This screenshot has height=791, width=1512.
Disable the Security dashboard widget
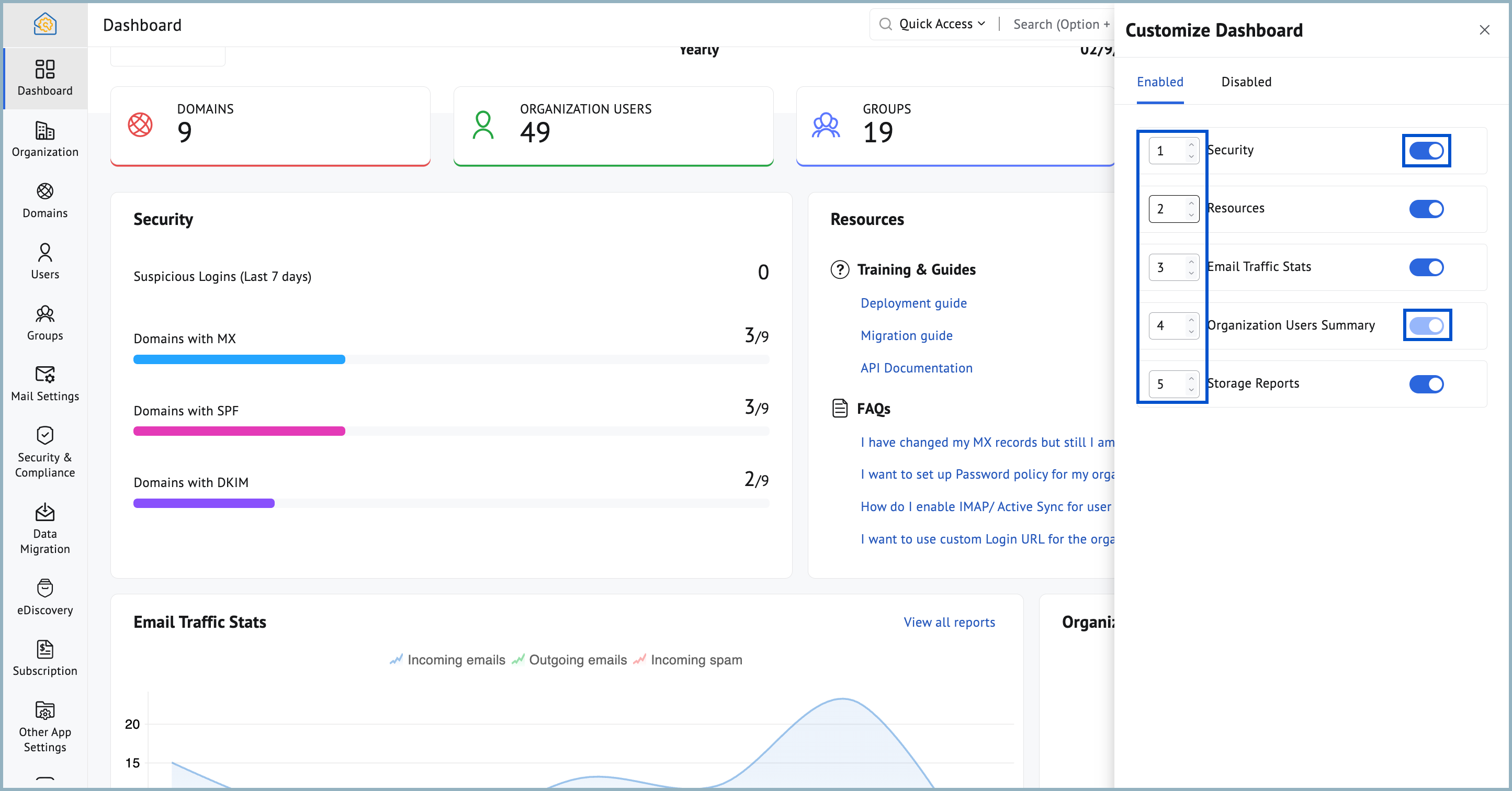1426,150
